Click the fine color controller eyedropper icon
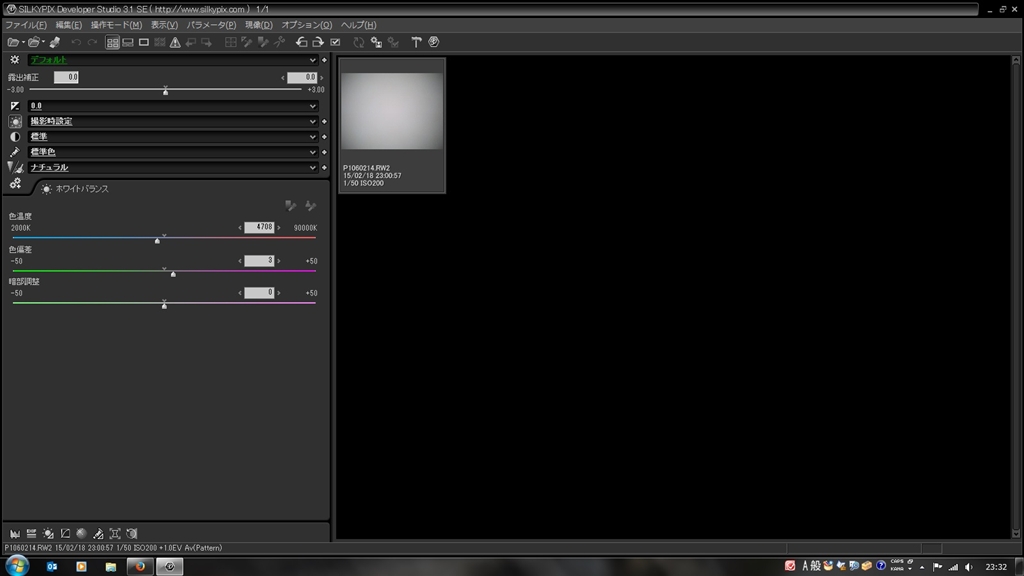1024x576 pixels. click(98, 534)
